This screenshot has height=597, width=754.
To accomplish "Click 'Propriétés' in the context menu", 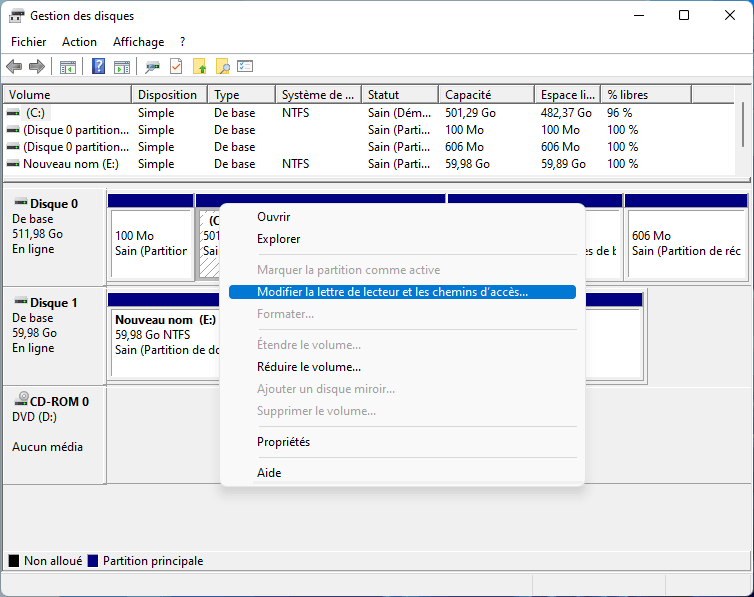I will [283, 442].
